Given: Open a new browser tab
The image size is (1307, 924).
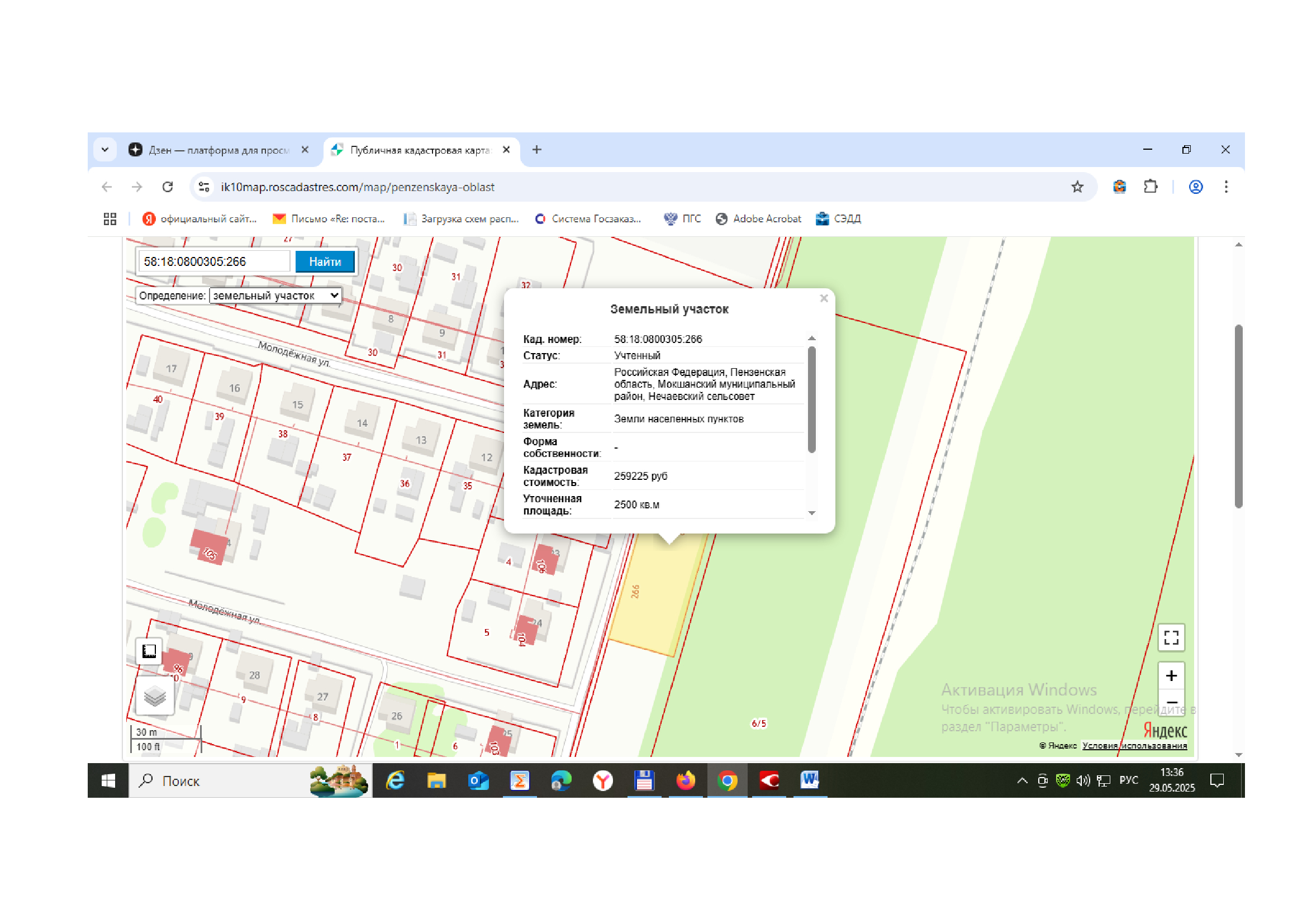Looking at the screenshot, I should point(536,150).
